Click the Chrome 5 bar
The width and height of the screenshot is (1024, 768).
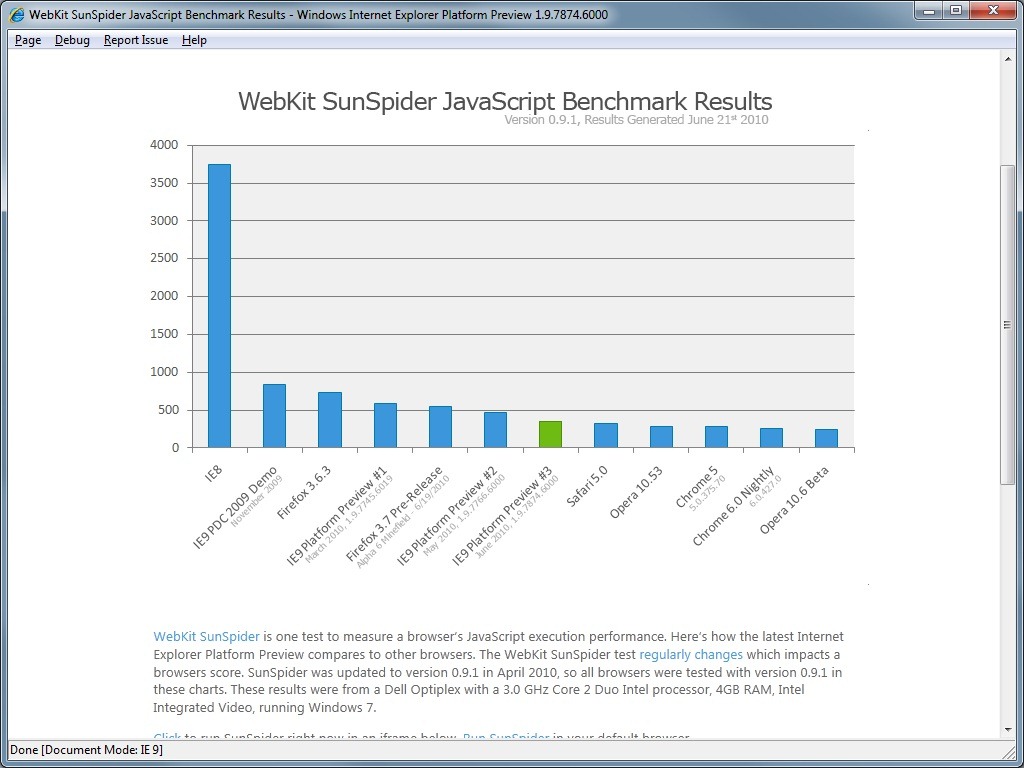(x=716, y=437)
